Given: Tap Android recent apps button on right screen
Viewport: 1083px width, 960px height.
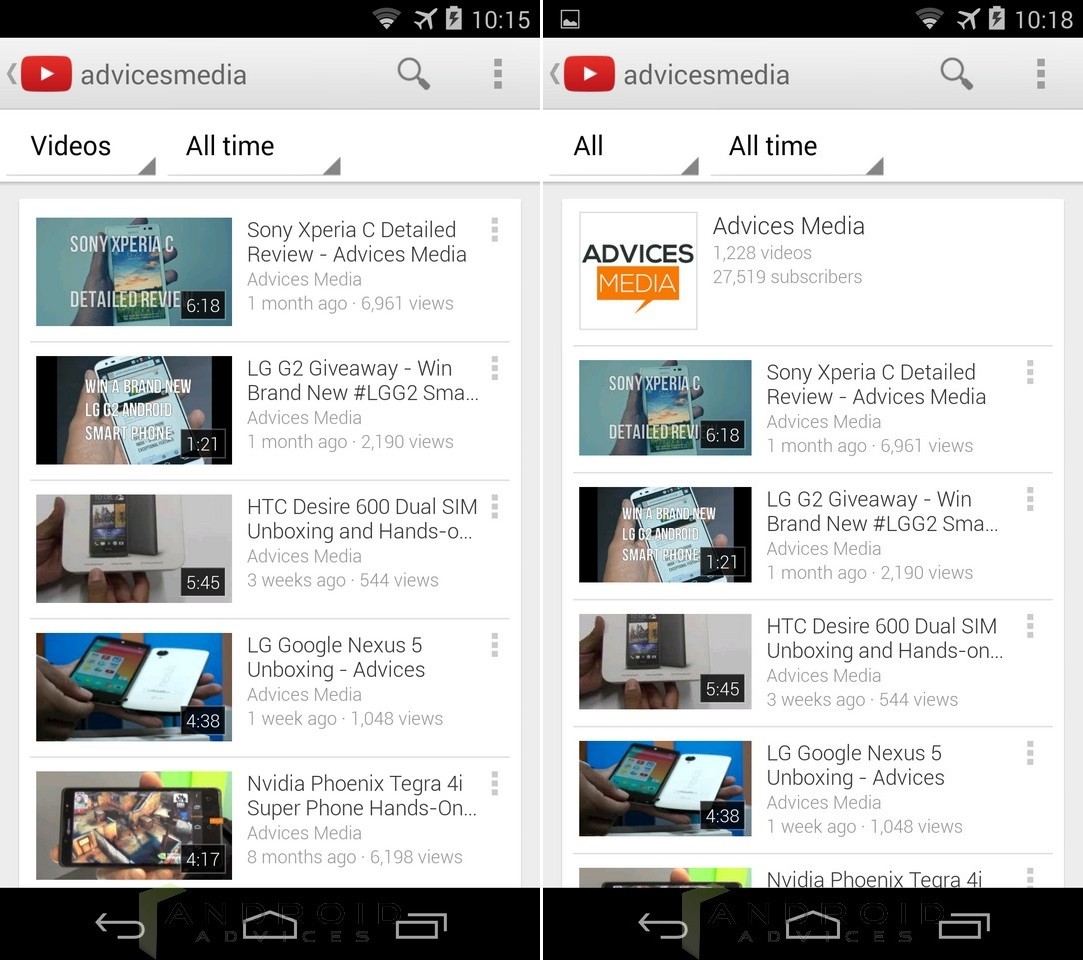Looking at the screenshot, I should pyautogui.click(x=964, y=925).
